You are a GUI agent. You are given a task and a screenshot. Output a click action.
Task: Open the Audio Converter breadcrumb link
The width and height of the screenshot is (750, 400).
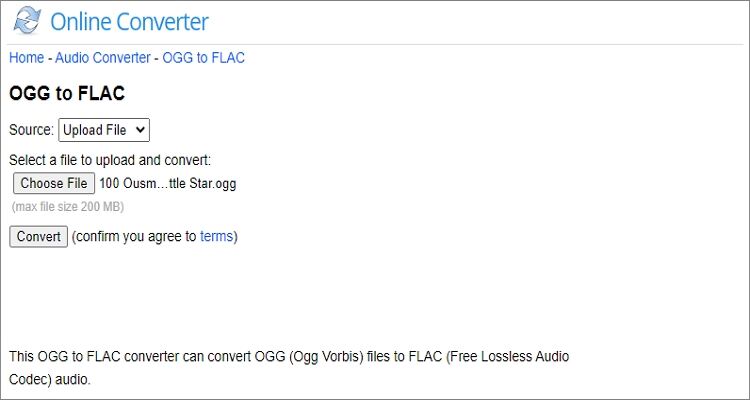point(103,58)
